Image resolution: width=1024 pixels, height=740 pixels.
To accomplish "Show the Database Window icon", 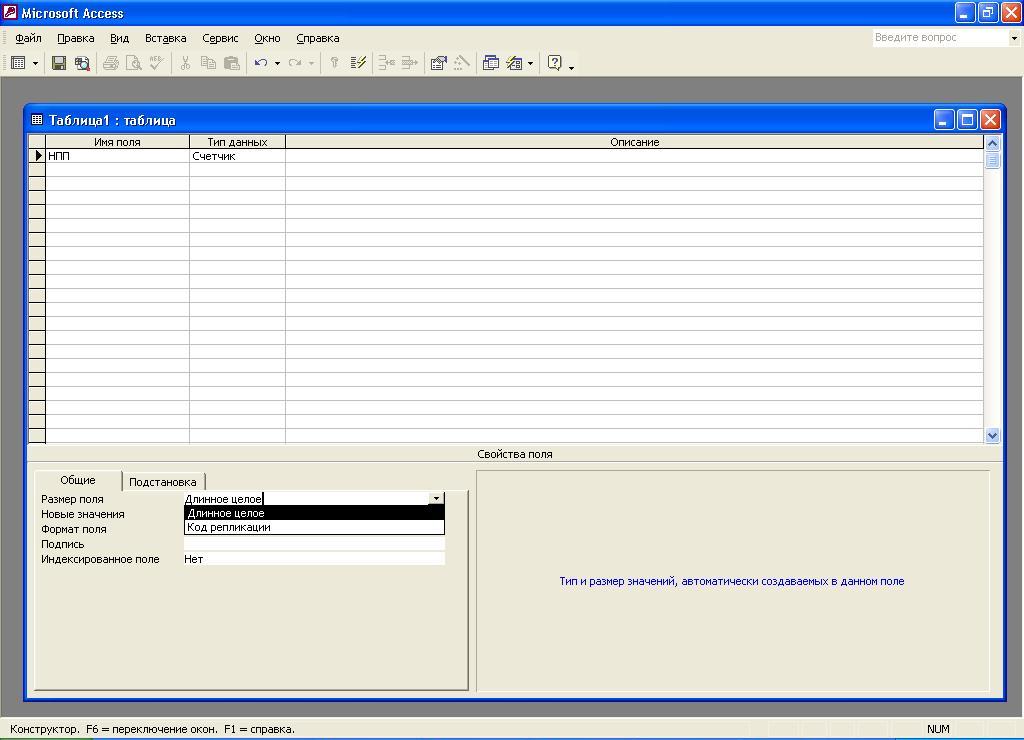I will (x=490, y=63).
